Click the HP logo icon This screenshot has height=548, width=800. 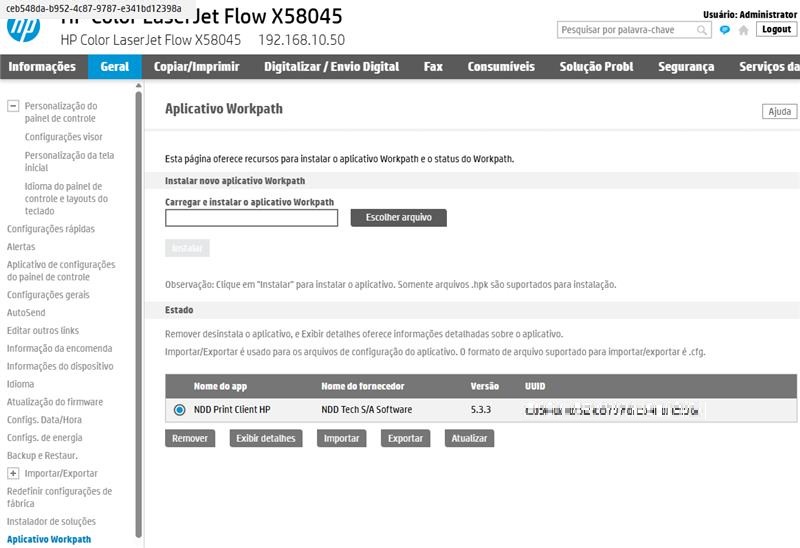23,28
